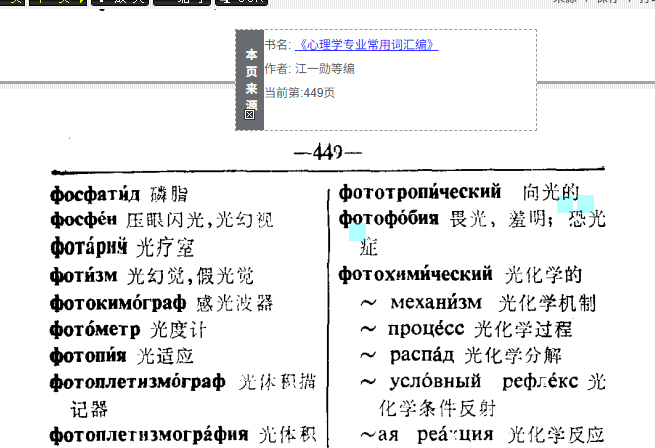Screen dimensions: 655x448
Task: Open the book link 《心理学专业常用词汇编》
Action: tap(366, 44)
